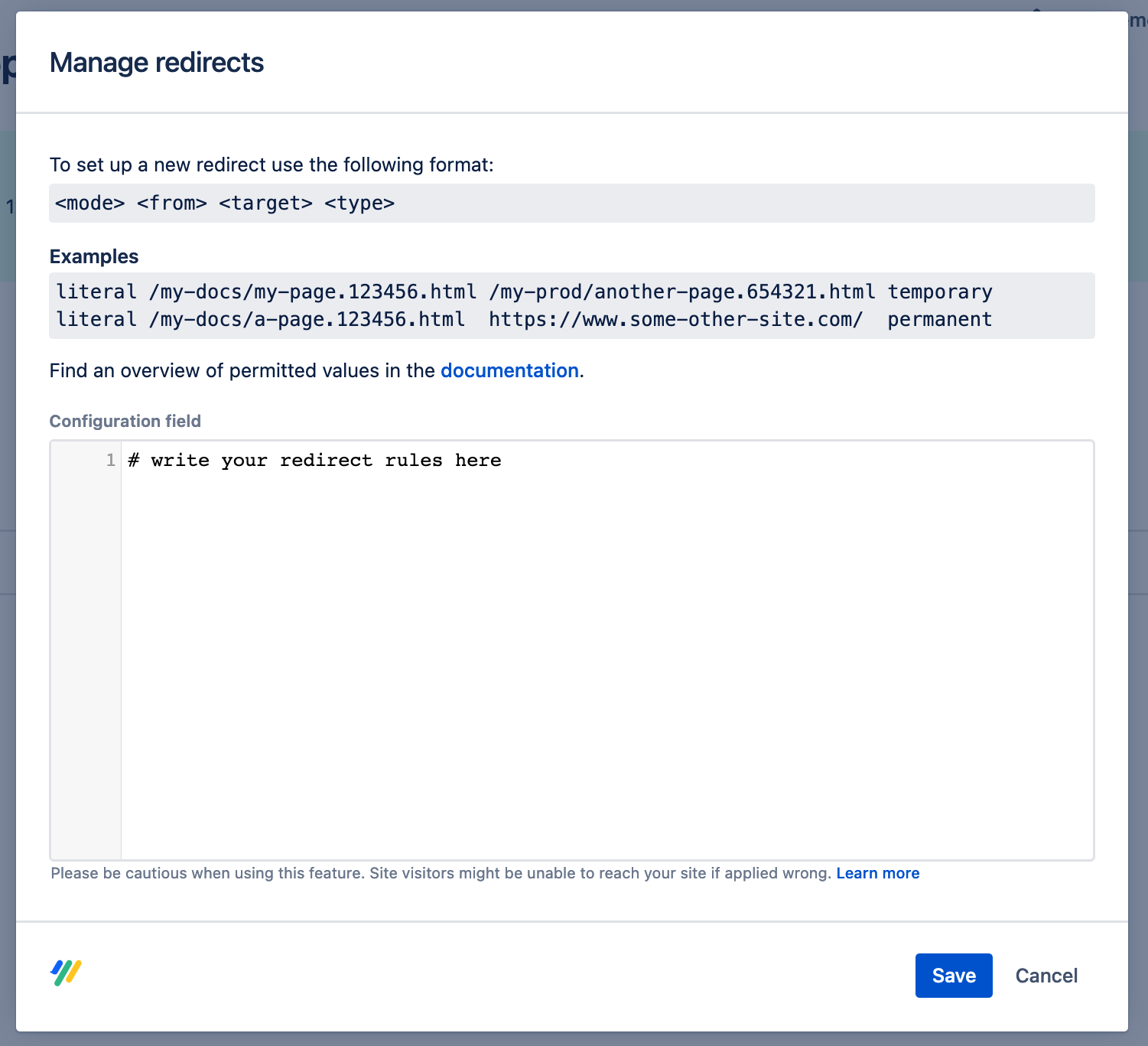
Task: Click the Save button
Action: pyautogui.click(x=953, y=976)
